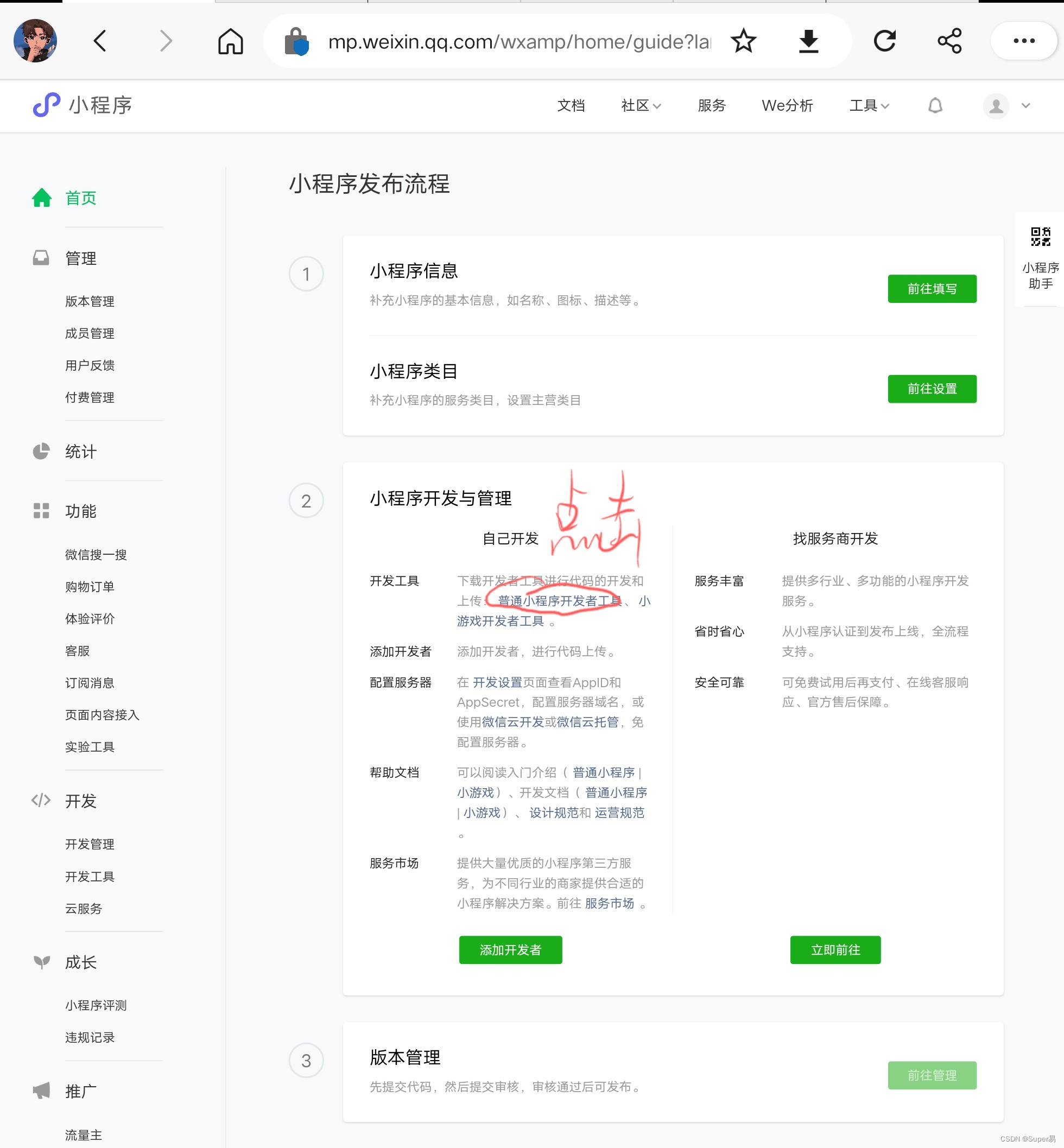Open browser three-dots more menu
This screenshot has width=1064, height=1148.
[x=1024, y=41]
